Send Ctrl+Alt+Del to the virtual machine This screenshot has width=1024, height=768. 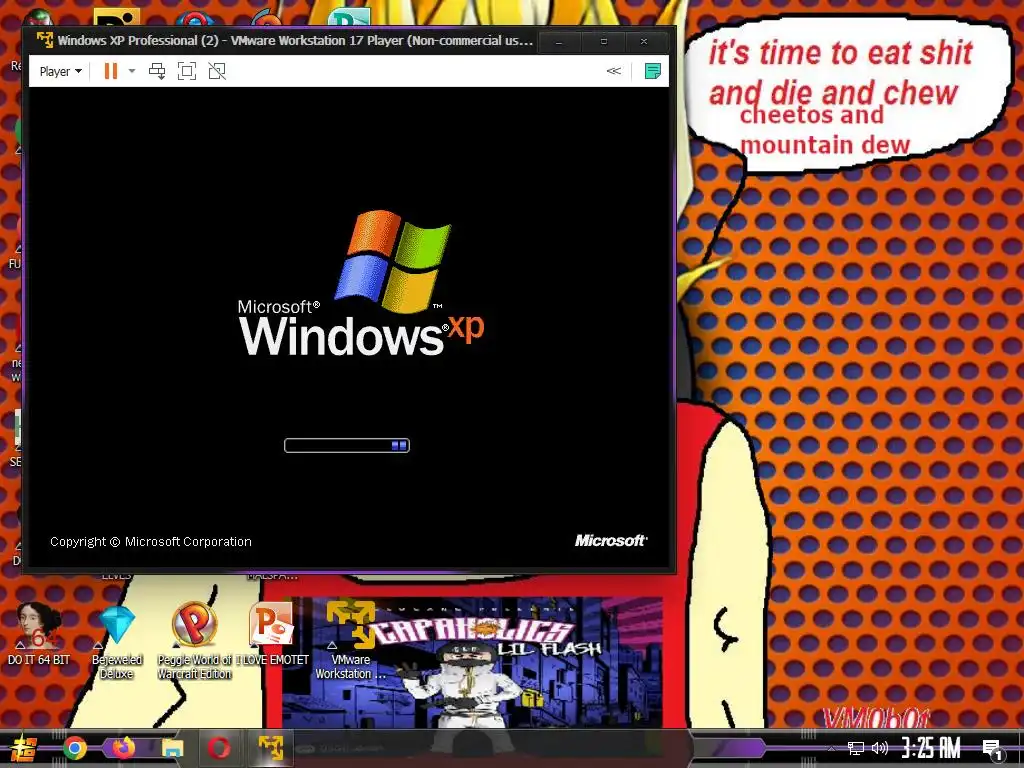coord(157,71)
